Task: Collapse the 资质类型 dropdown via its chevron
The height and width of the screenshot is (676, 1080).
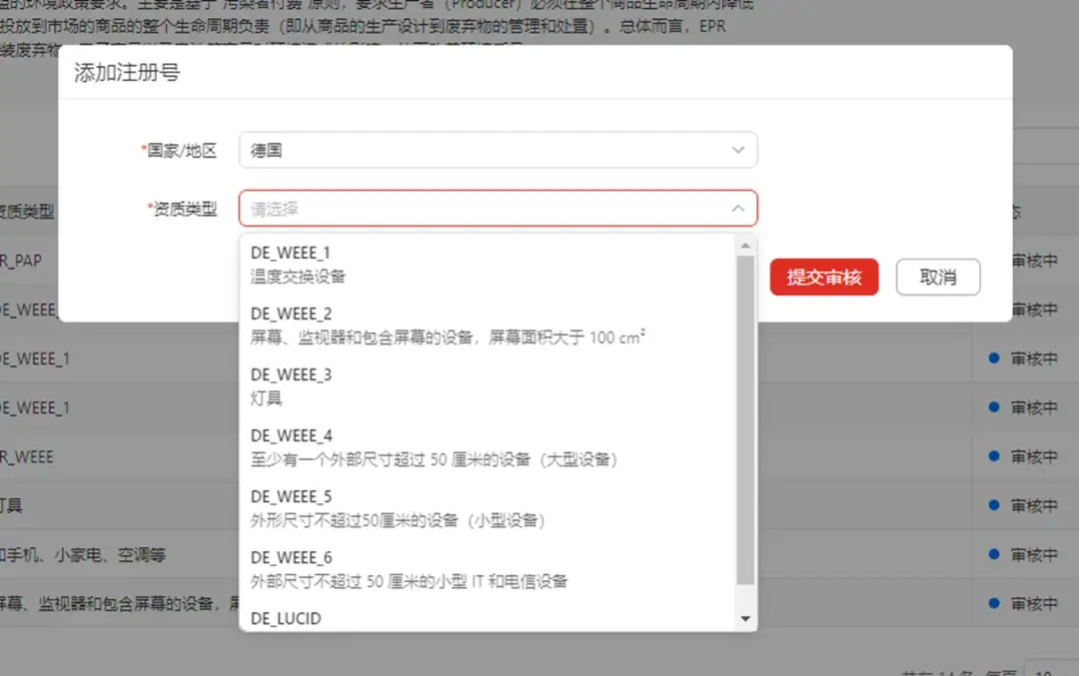Action: tap(738, 210)
